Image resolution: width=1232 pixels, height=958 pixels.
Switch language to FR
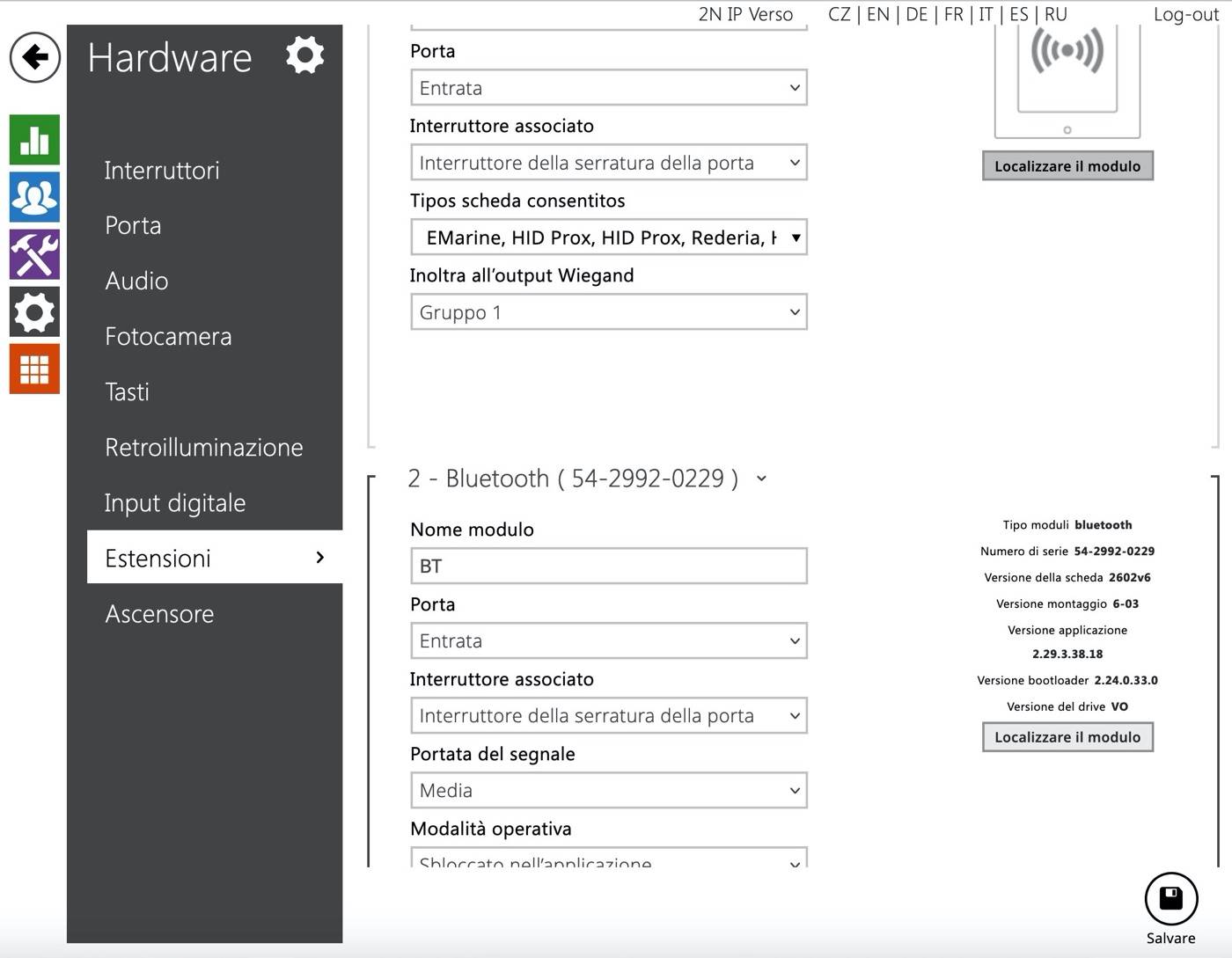coord(954,14)
